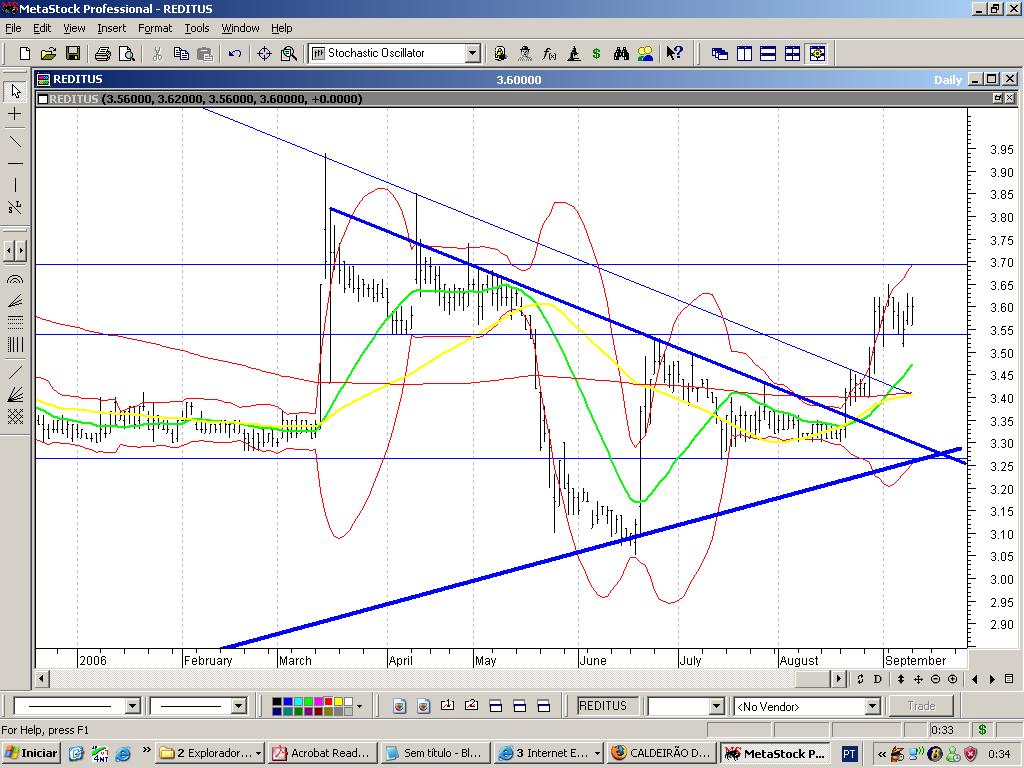
Task: Expand the No Vendor dropdown
Action: click(872, 706)
